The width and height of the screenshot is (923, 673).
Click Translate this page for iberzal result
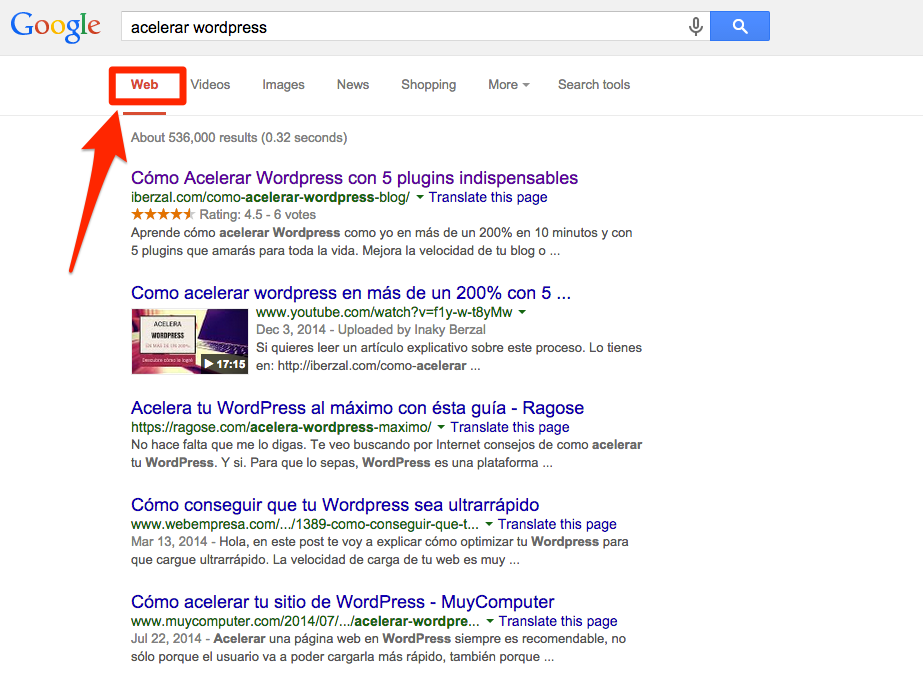[x=487, y=197]
